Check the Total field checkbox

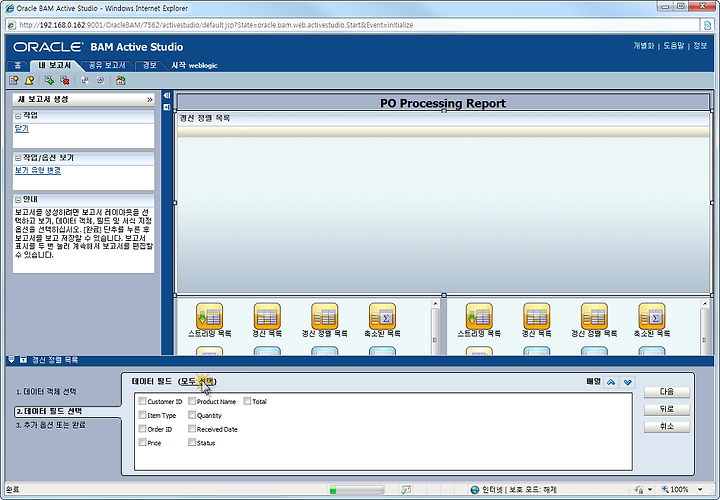point(247,401)
